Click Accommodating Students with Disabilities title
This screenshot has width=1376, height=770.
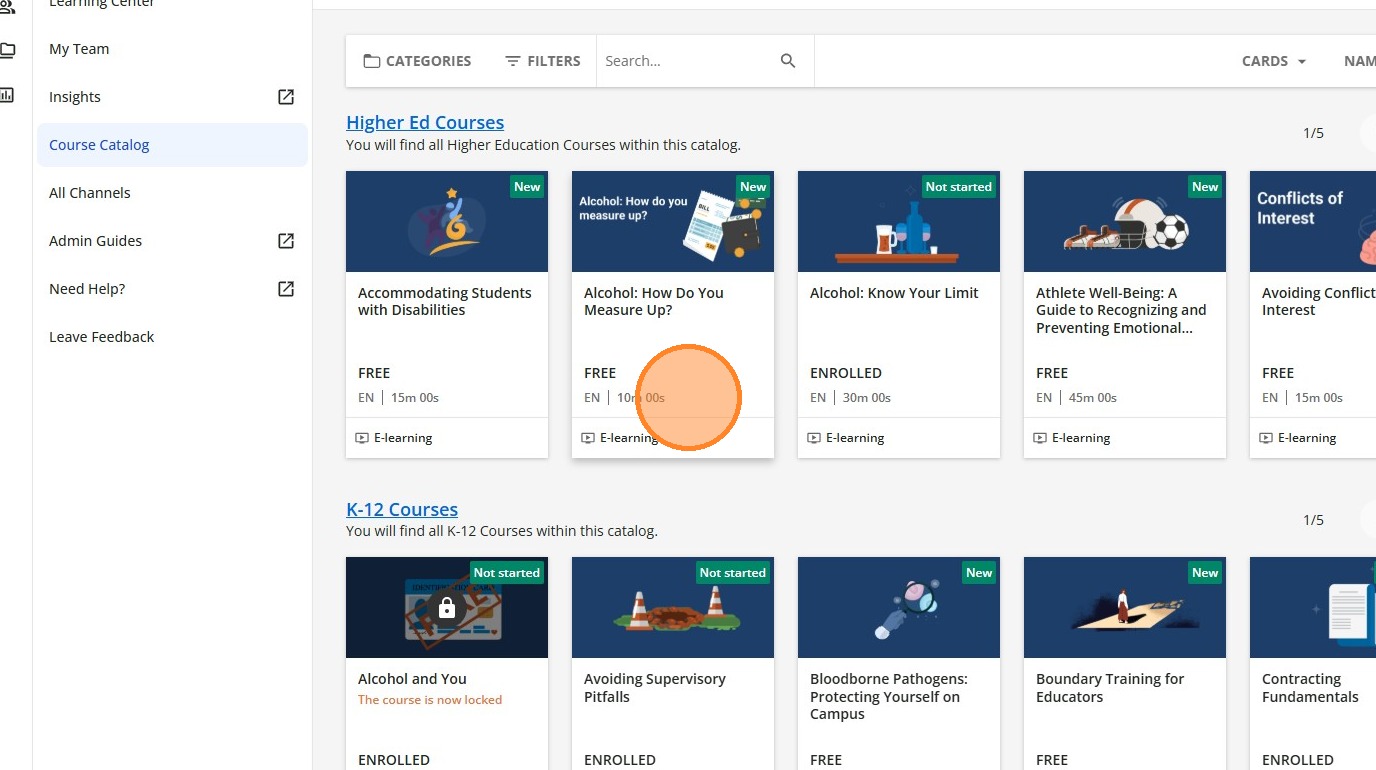click(445, 301)
